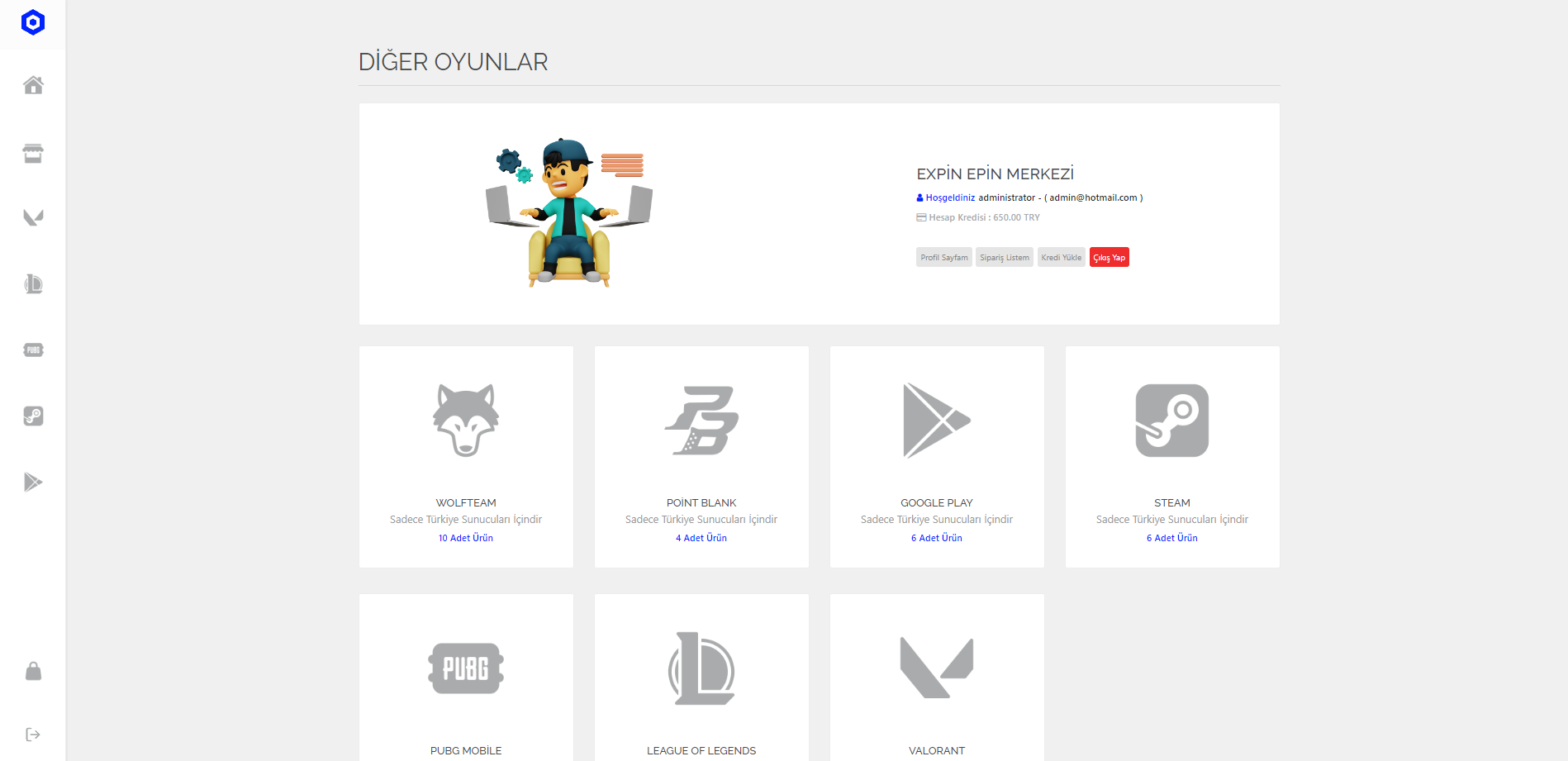The width and height of the screenshot is (1568, 761).
Task: Open the Google Play 6 Adet Ürün link
Action: pyautogui.click(x=937, y=538)
